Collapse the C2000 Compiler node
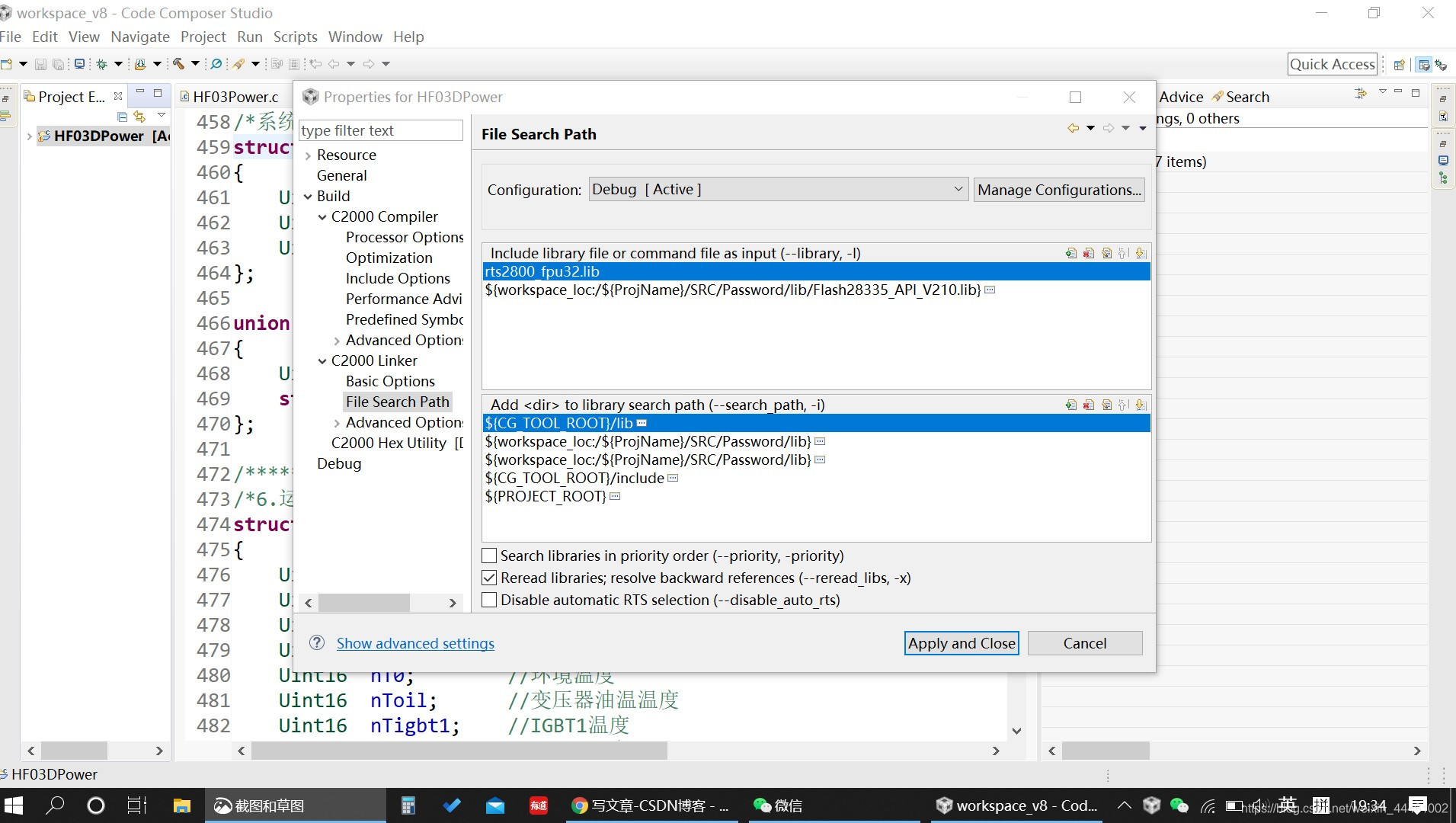The height and width of the screenshot is (823, 1456). pos(322,217)
